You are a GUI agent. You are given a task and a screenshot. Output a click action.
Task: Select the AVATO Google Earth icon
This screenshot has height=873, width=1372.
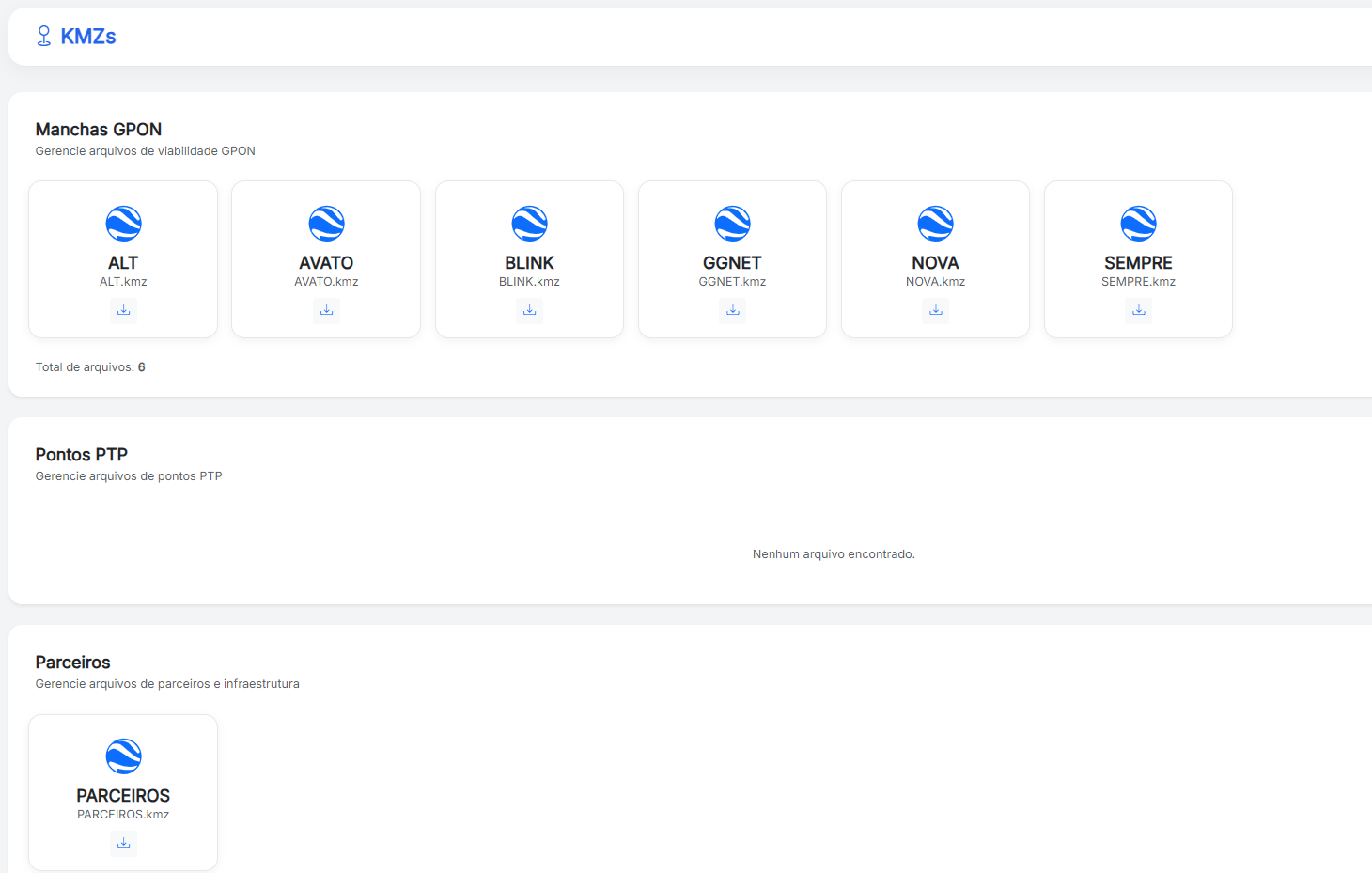[x=326, y=224]
